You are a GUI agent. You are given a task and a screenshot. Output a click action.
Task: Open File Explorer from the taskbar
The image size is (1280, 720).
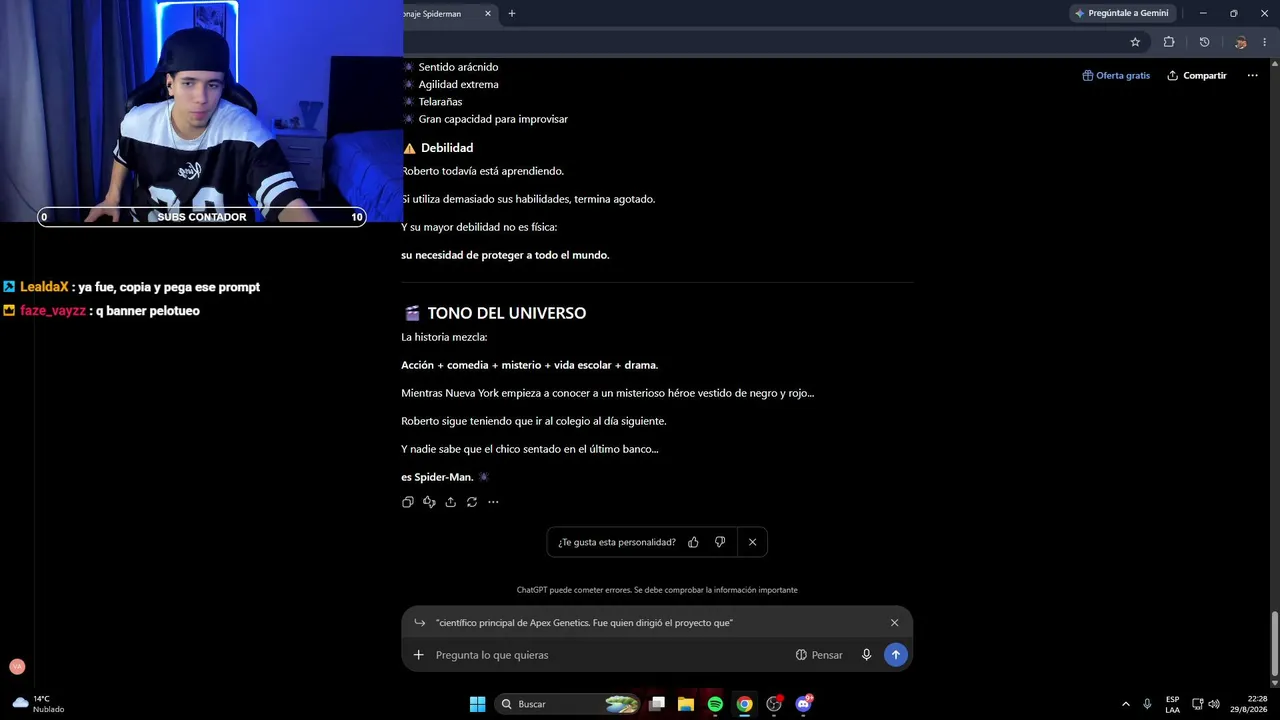pyautogui.click(x=686, y=704)
